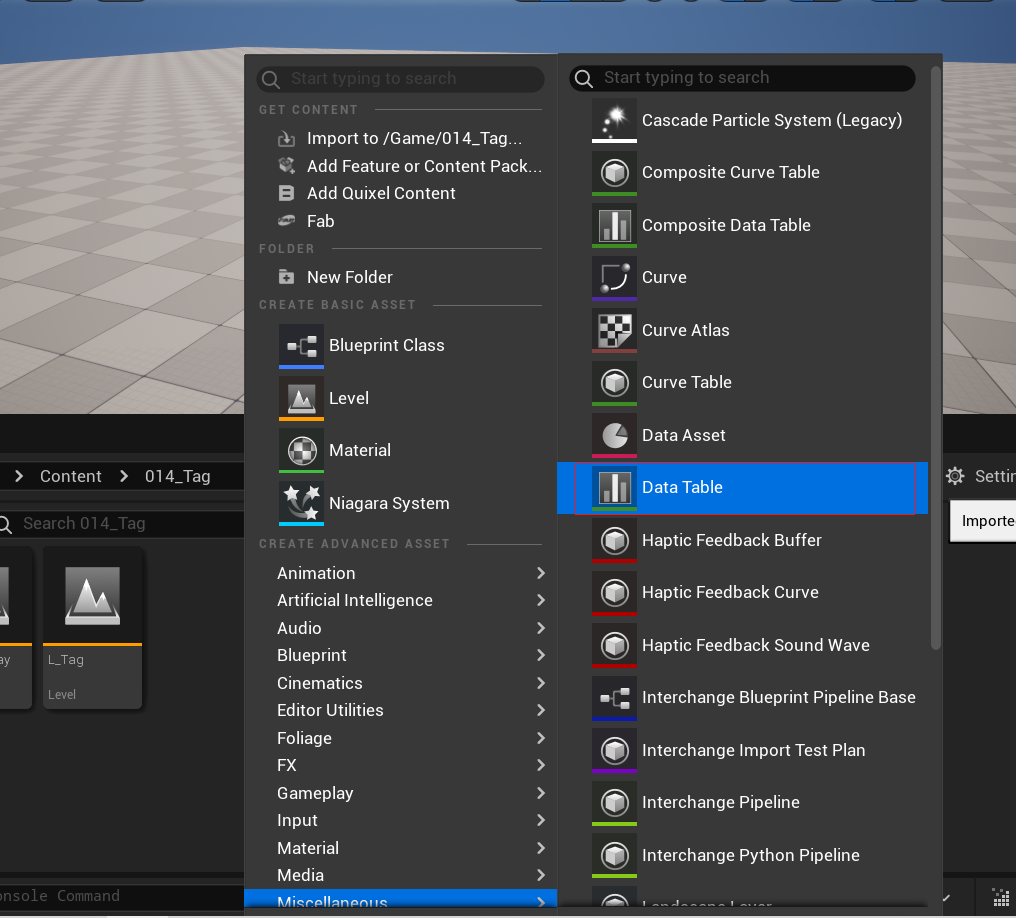Select the Data Asset pie icon
1016x918 pixels.
(614, 435)
